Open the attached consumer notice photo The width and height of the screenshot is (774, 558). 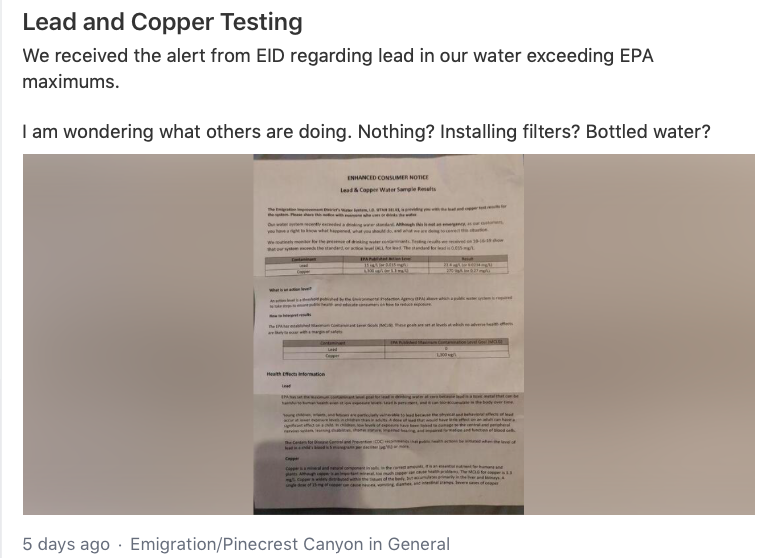388,334
